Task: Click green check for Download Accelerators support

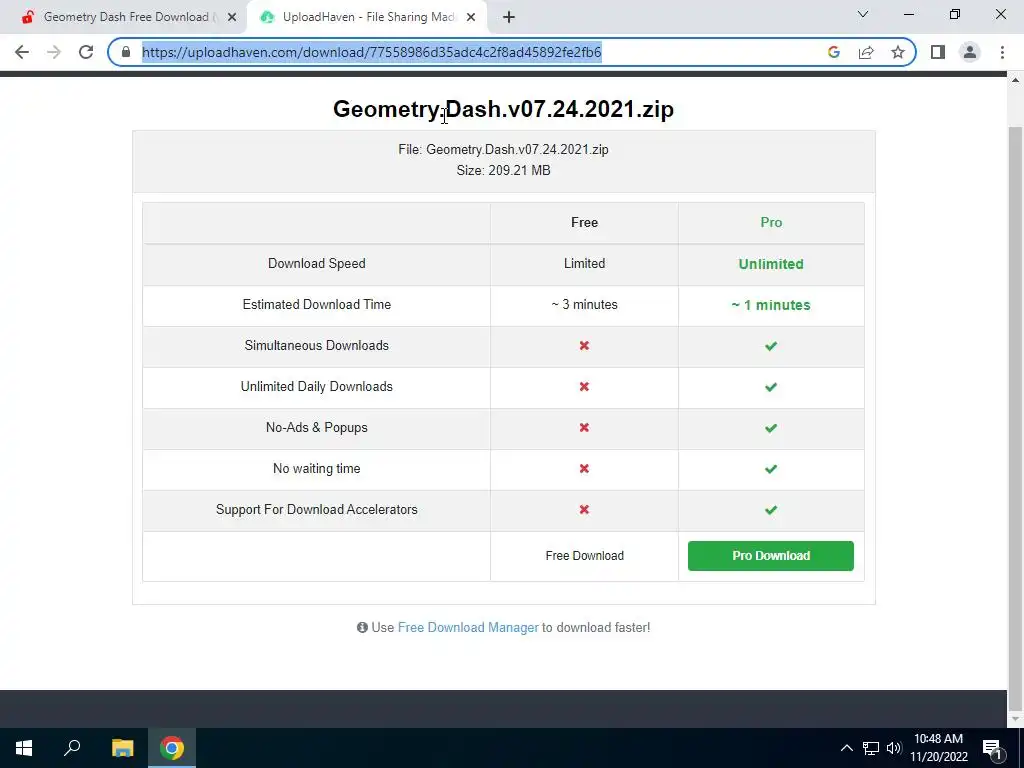Action: coord(771,511)
